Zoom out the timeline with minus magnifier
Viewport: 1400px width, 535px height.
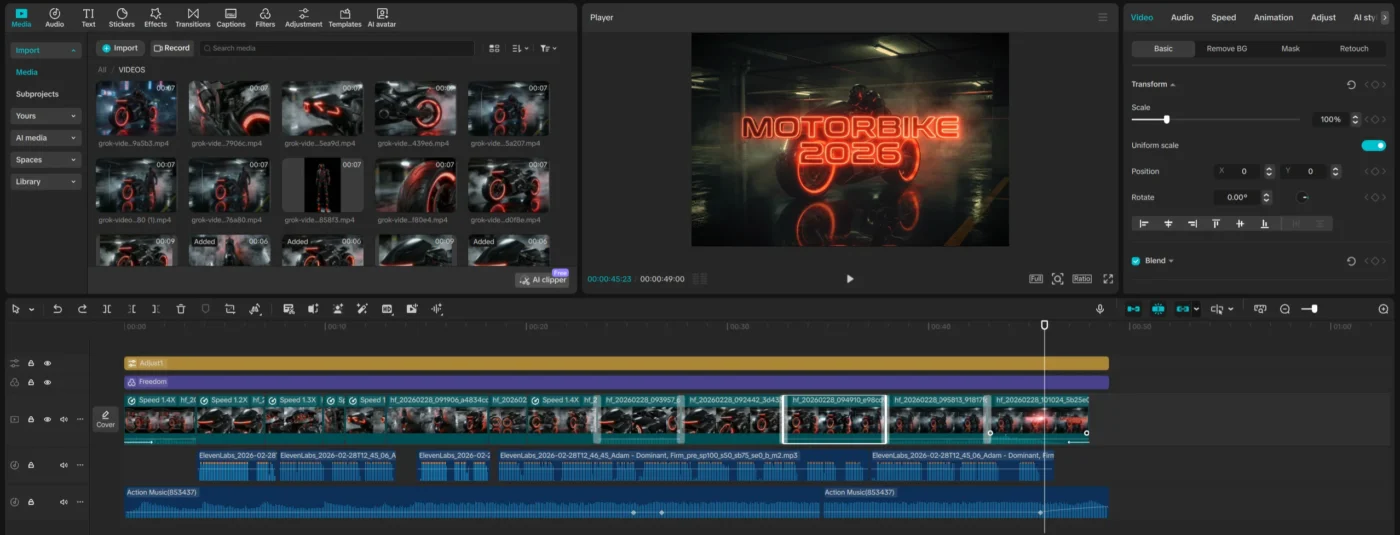[1285, 309]
